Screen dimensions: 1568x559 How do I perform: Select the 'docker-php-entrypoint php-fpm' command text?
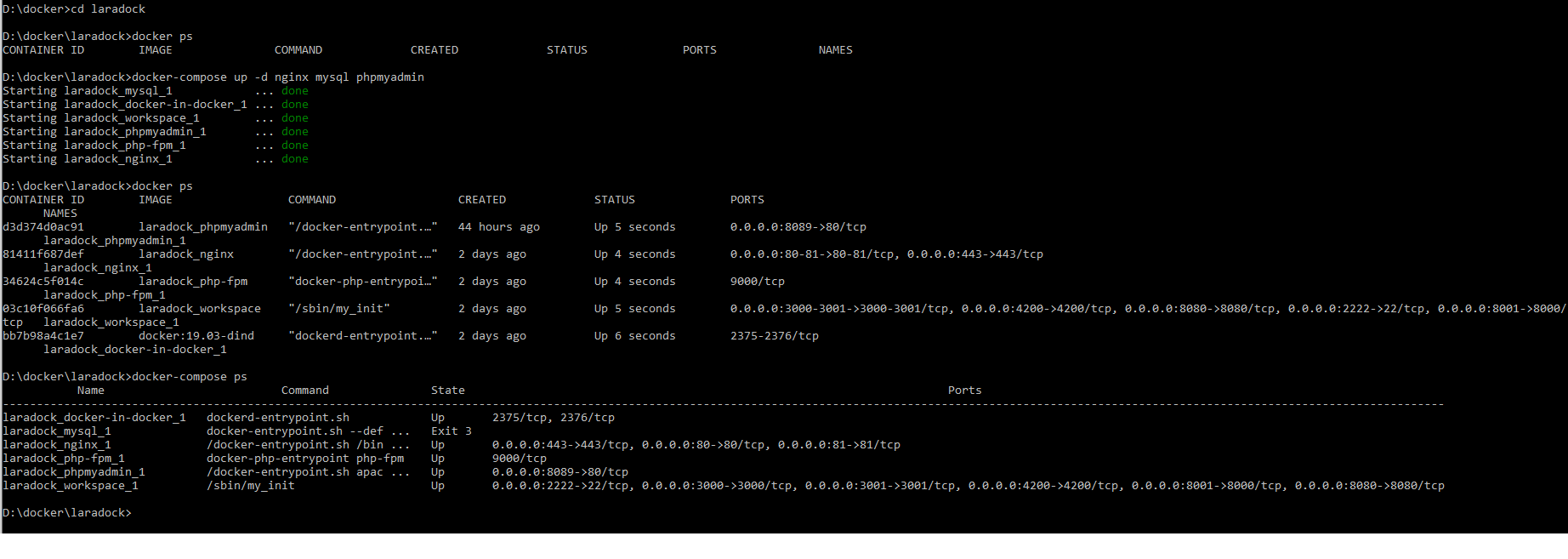click(x=305, y=459)
